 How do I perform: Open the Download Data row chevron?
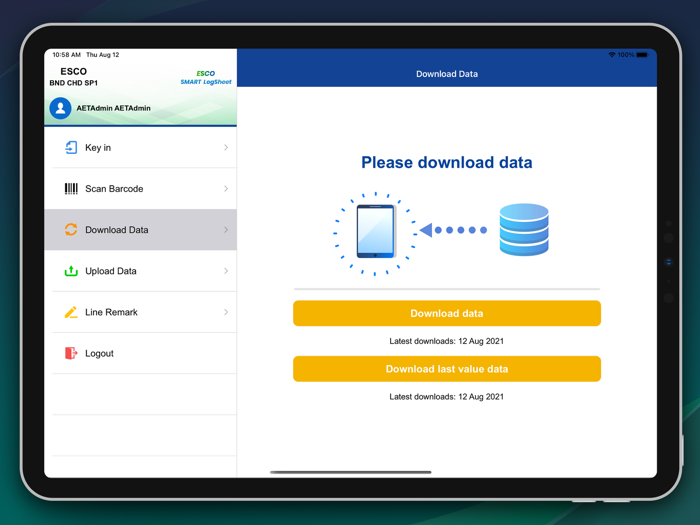tap(226, 229)
